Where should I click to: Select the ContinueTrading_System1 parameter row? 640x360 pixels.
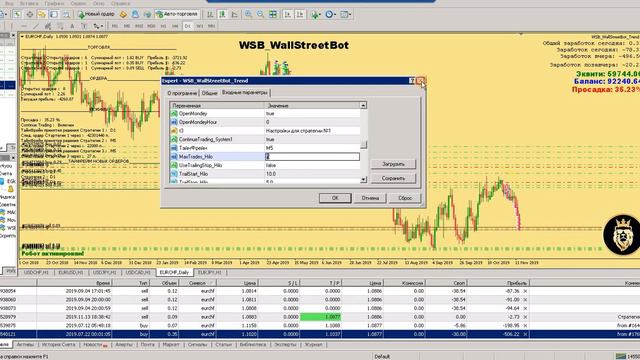tap(265, 139)
